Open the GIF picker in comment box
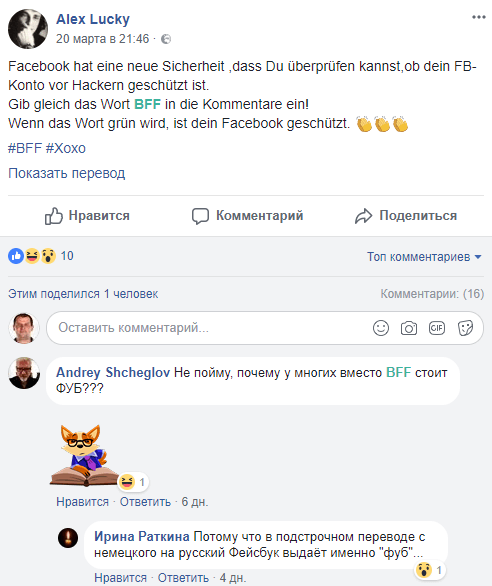 (437, 328)
